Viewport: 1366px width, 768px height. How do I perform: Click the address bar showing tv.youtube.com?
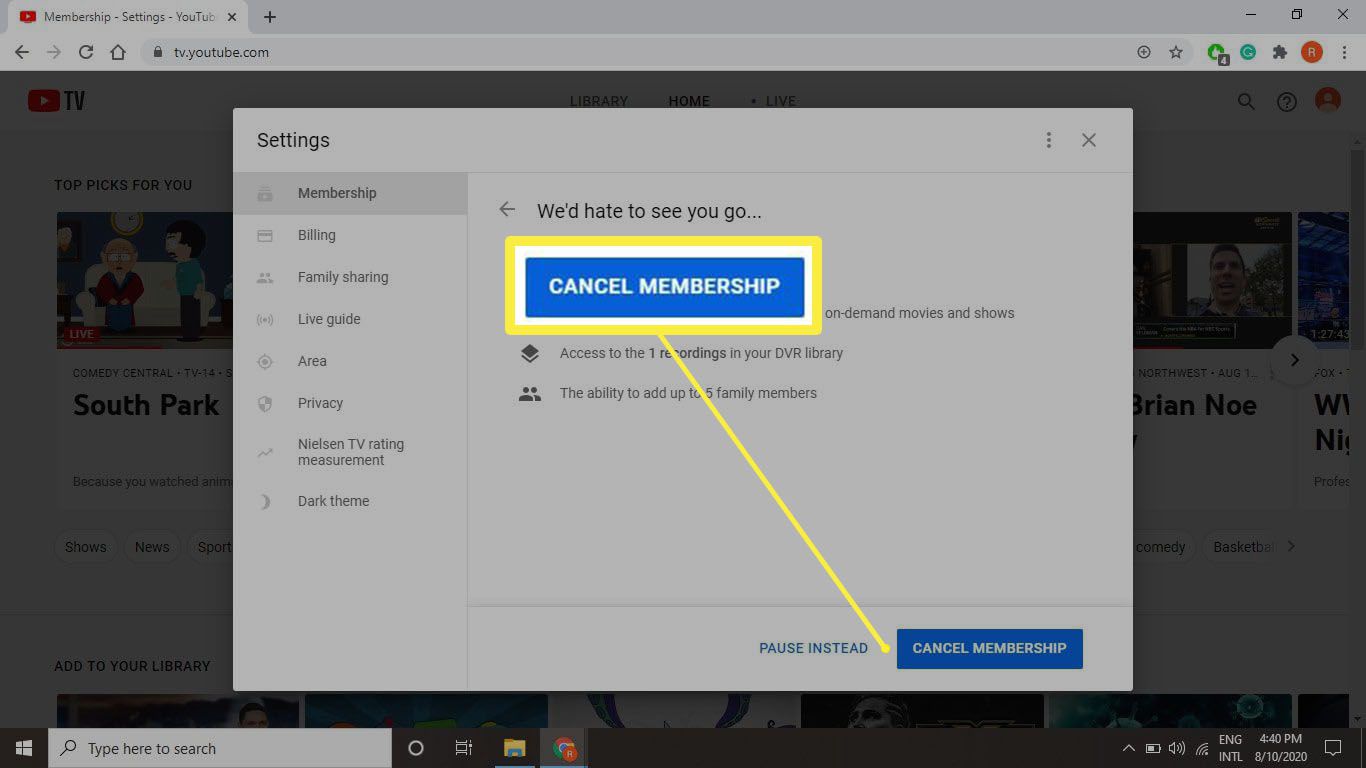[640, 52]
